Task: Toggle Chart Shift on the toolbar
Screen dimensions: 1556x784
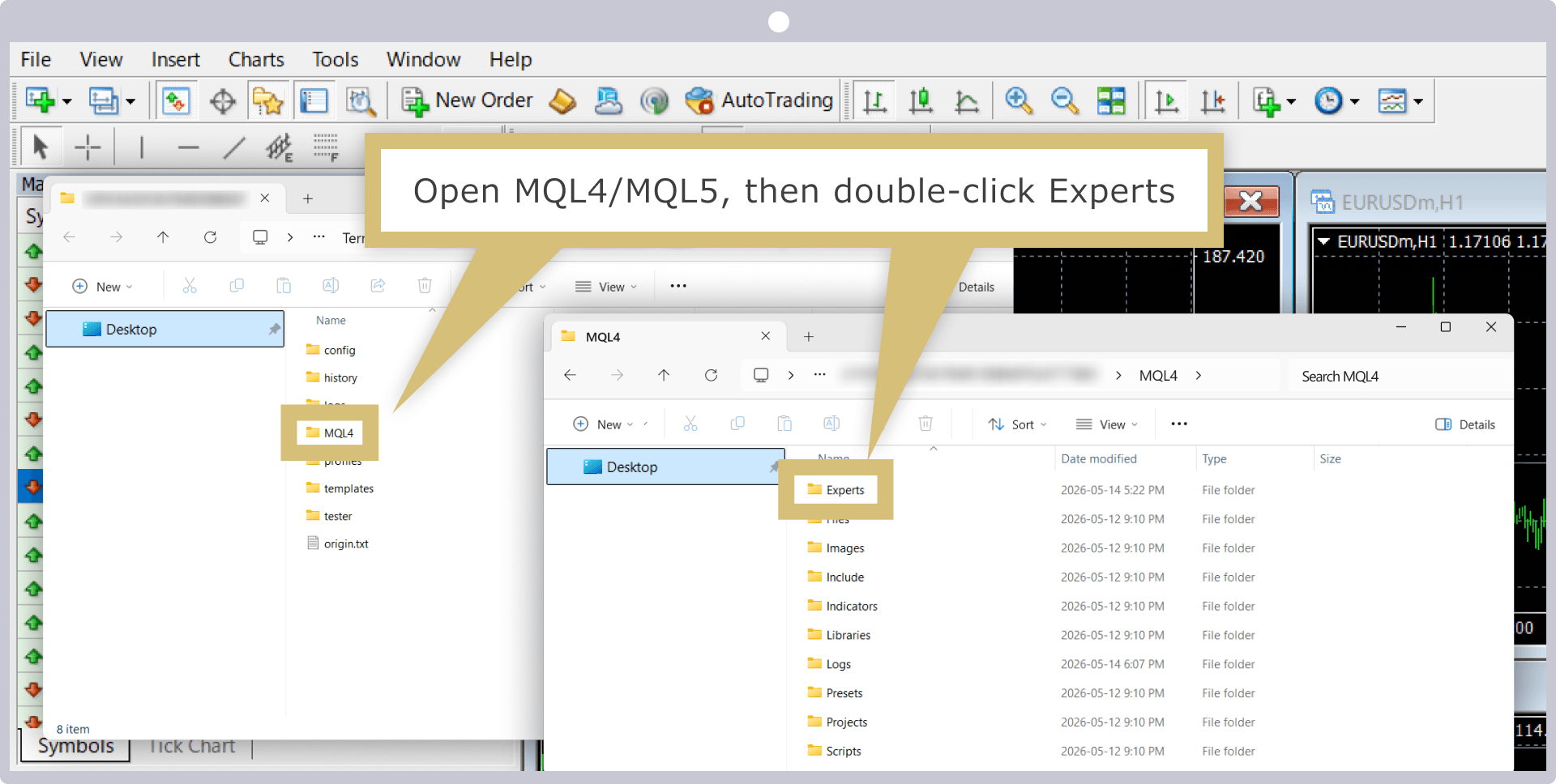Action: pos(1212,100)
